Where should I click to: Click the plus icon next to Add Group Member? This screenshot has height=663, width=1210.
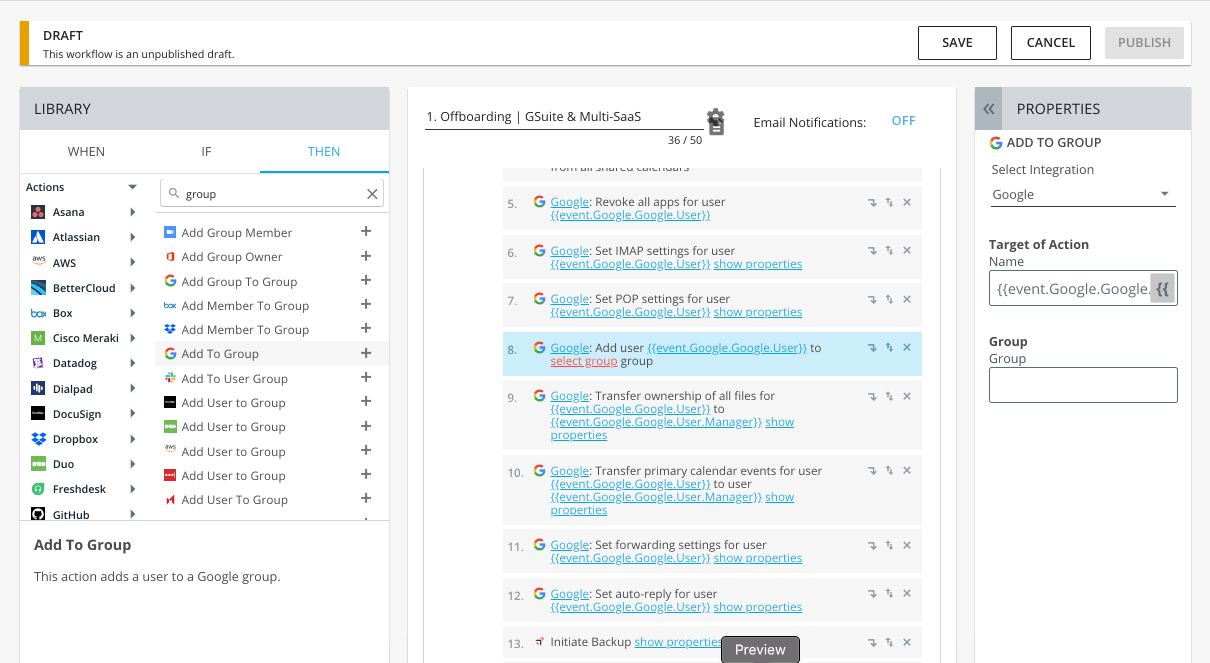(366, 231)
